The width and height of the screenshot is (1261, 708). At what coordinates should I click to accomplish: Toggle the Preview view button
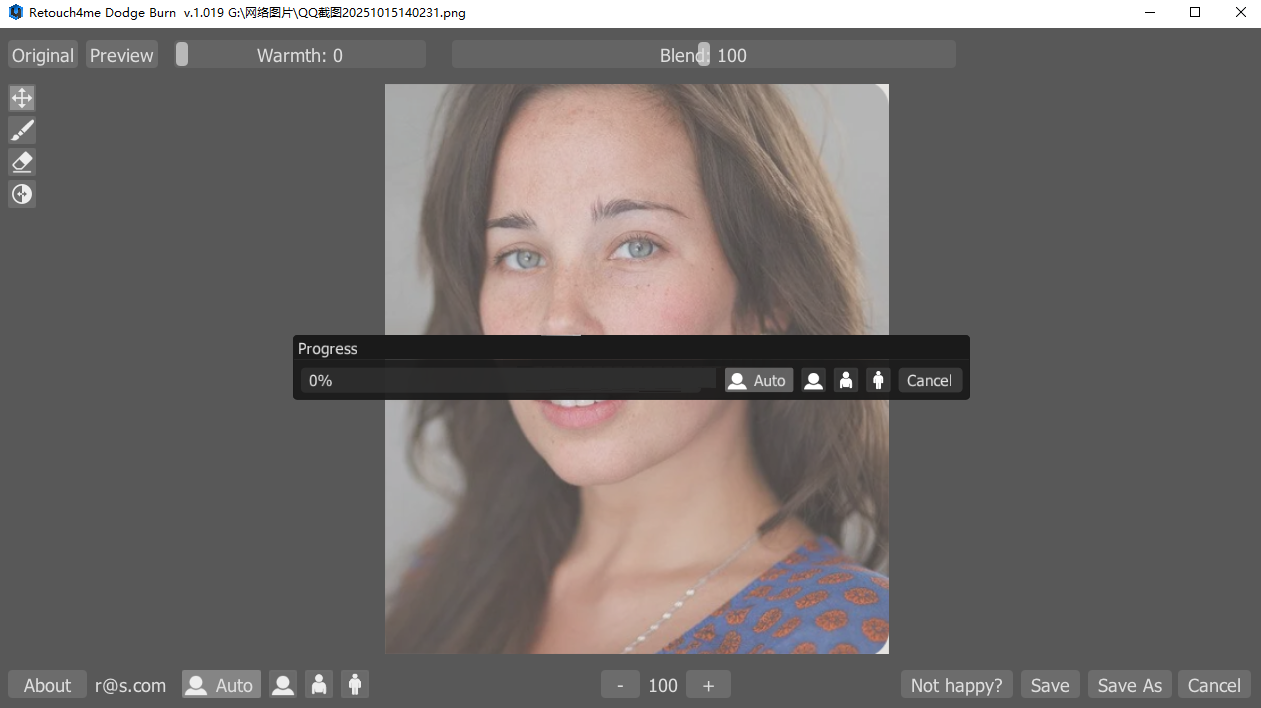coord(122,55)
